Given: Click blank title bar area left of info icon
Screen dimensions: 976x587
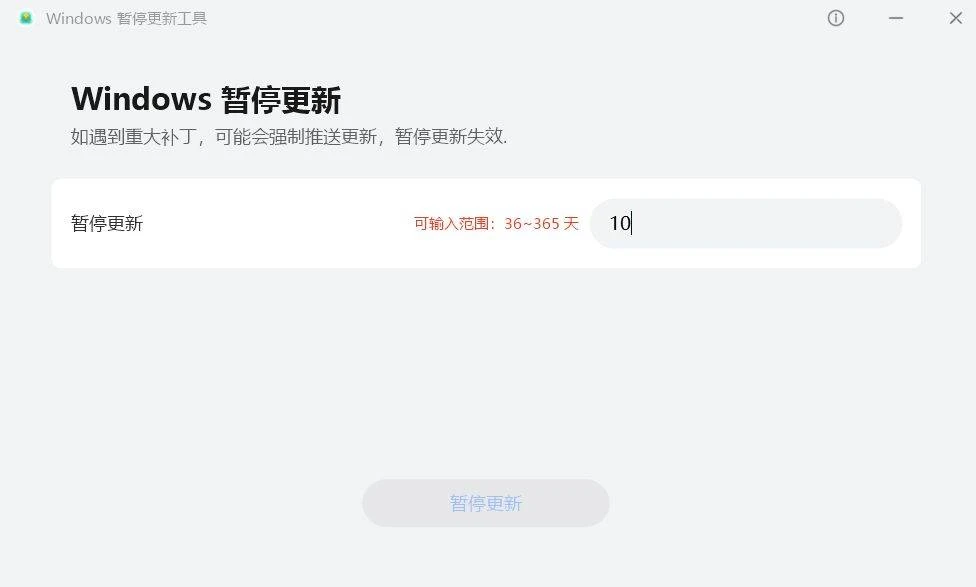Looking at the screenshot, I should (x=517, y=18).
